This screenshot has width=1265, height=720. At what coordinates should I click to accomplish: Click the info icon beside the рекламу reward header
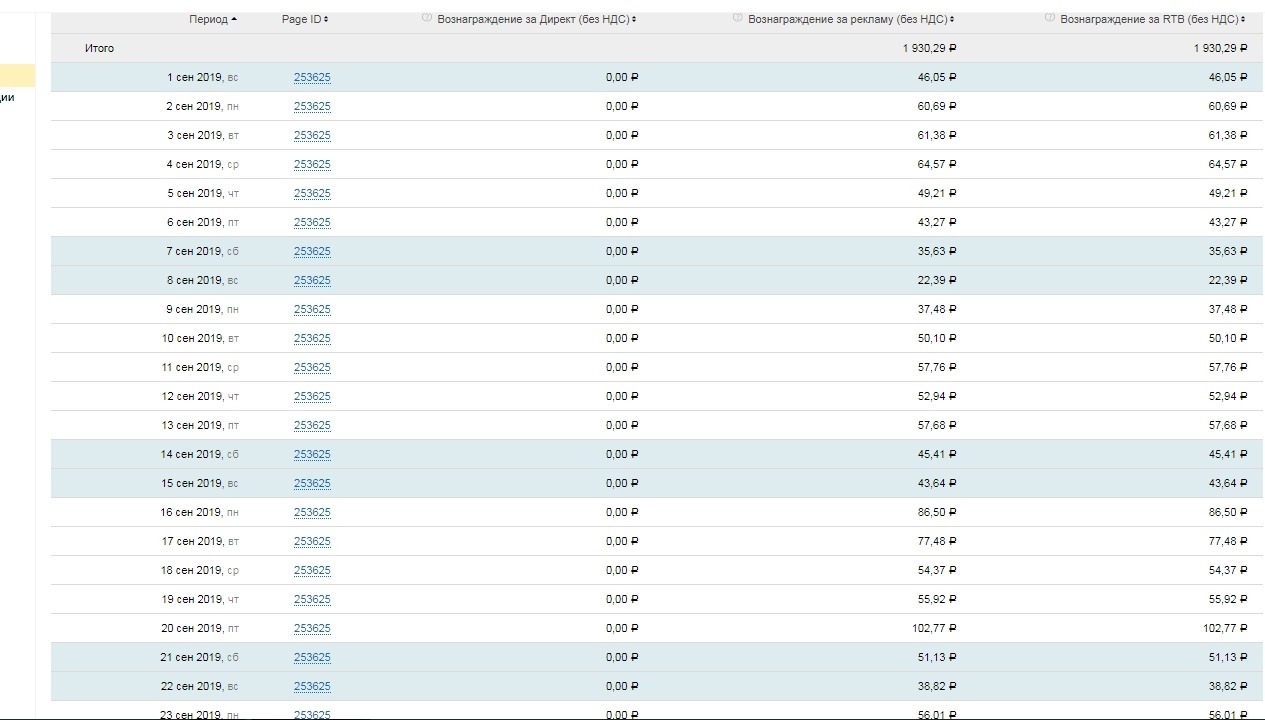pyautogui.click(x=738, y=18)
